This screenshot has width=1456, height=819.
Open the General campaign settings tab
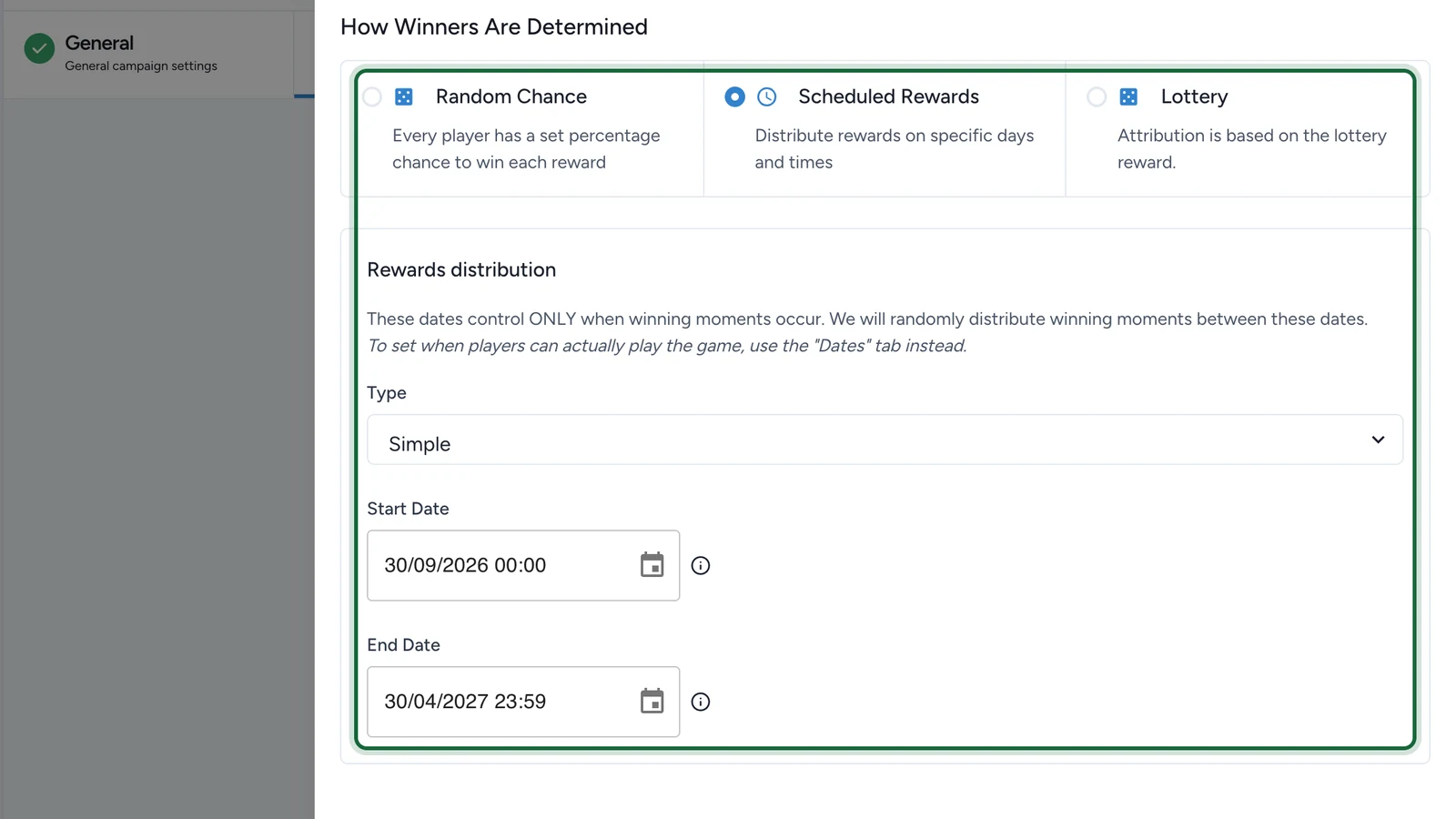[x=148, y=53]
